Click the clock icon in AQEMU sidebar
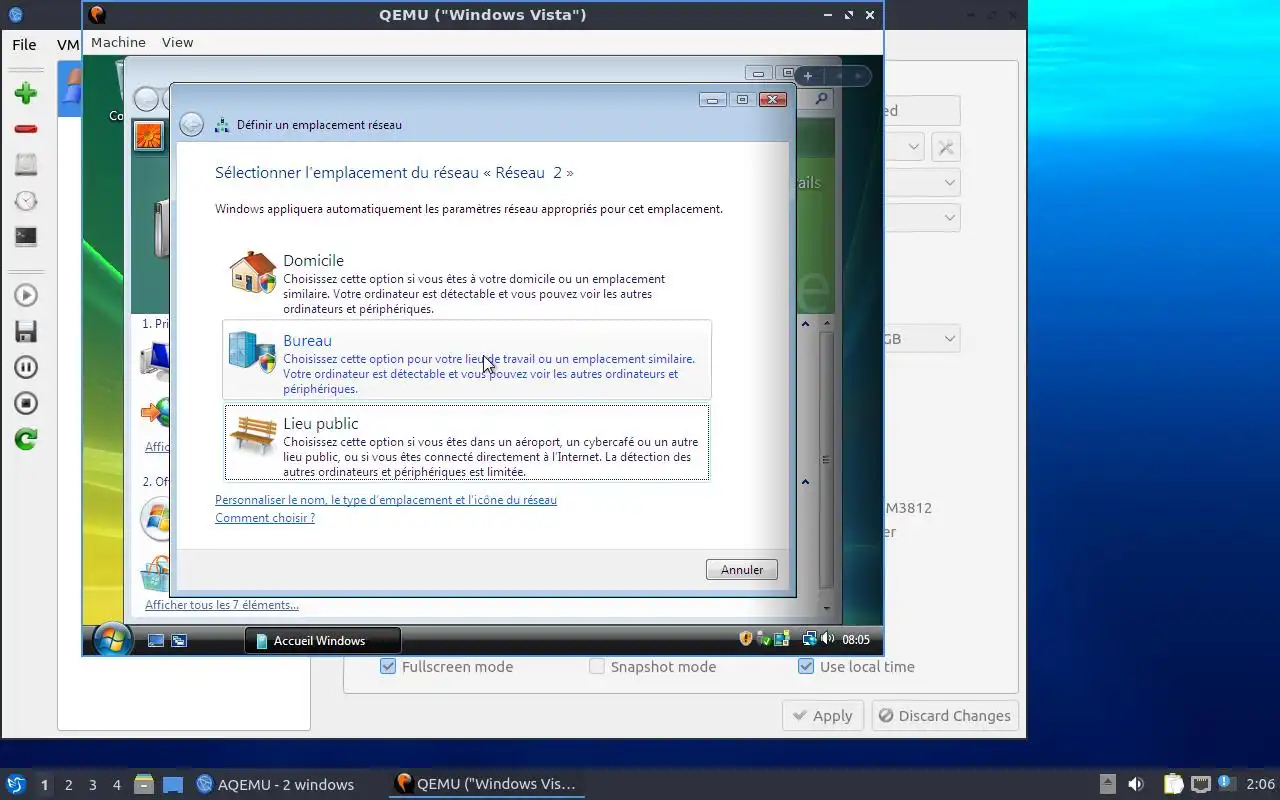This screenshot has height=800, width=1280. tap(26, 201)
